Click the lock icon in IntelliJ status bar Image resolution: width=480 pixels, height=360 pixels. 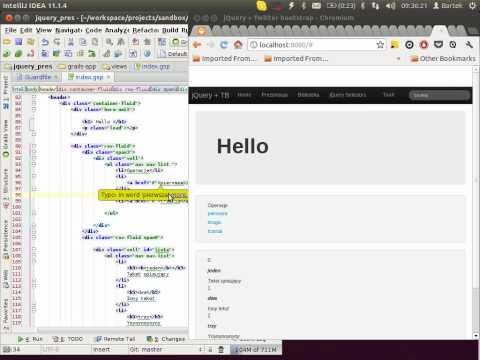pyautogui.click(x=210, y=349)
